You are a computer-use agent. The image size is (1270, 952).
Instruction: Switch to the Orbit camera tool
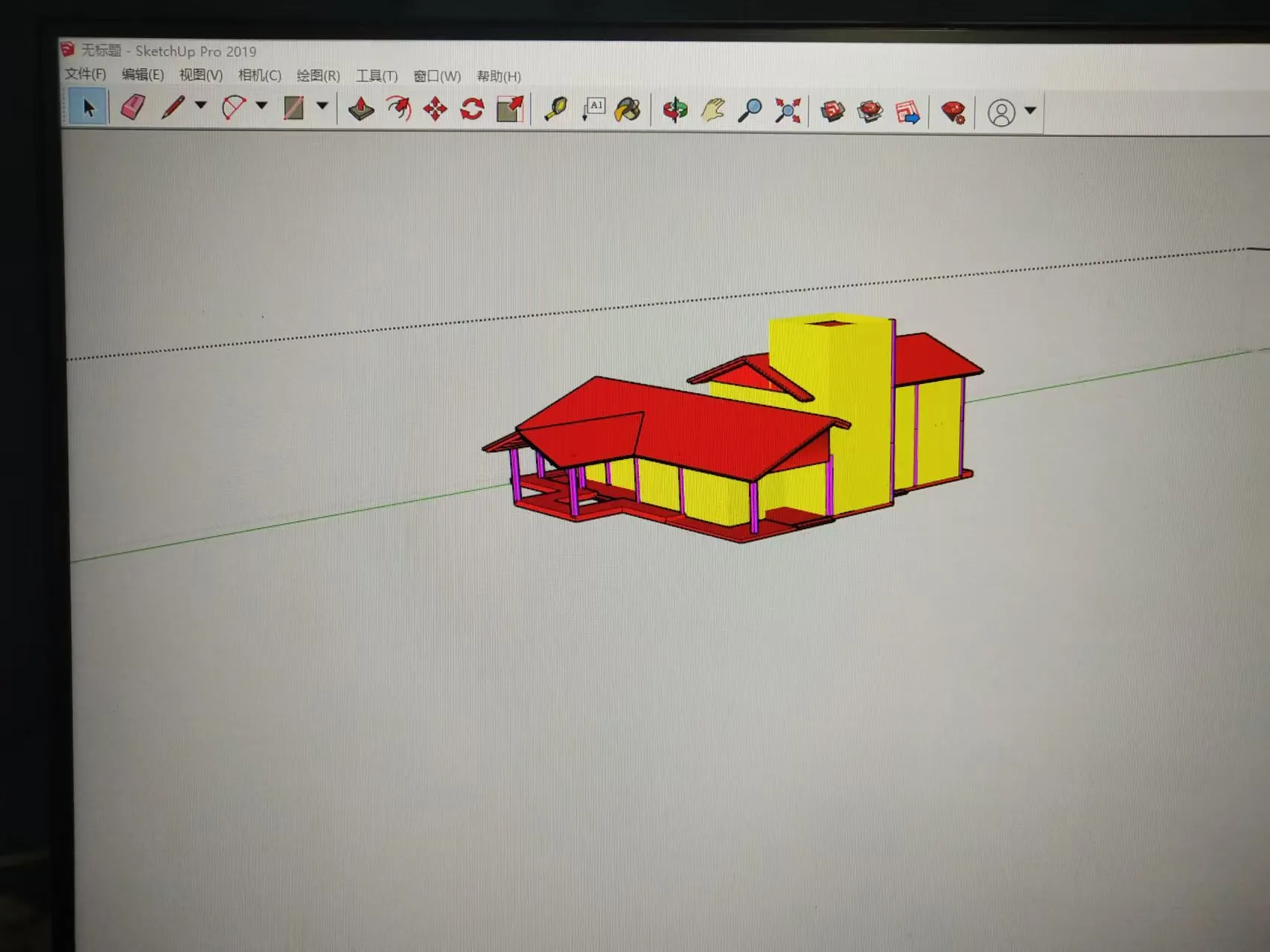[x=675, y=110]
